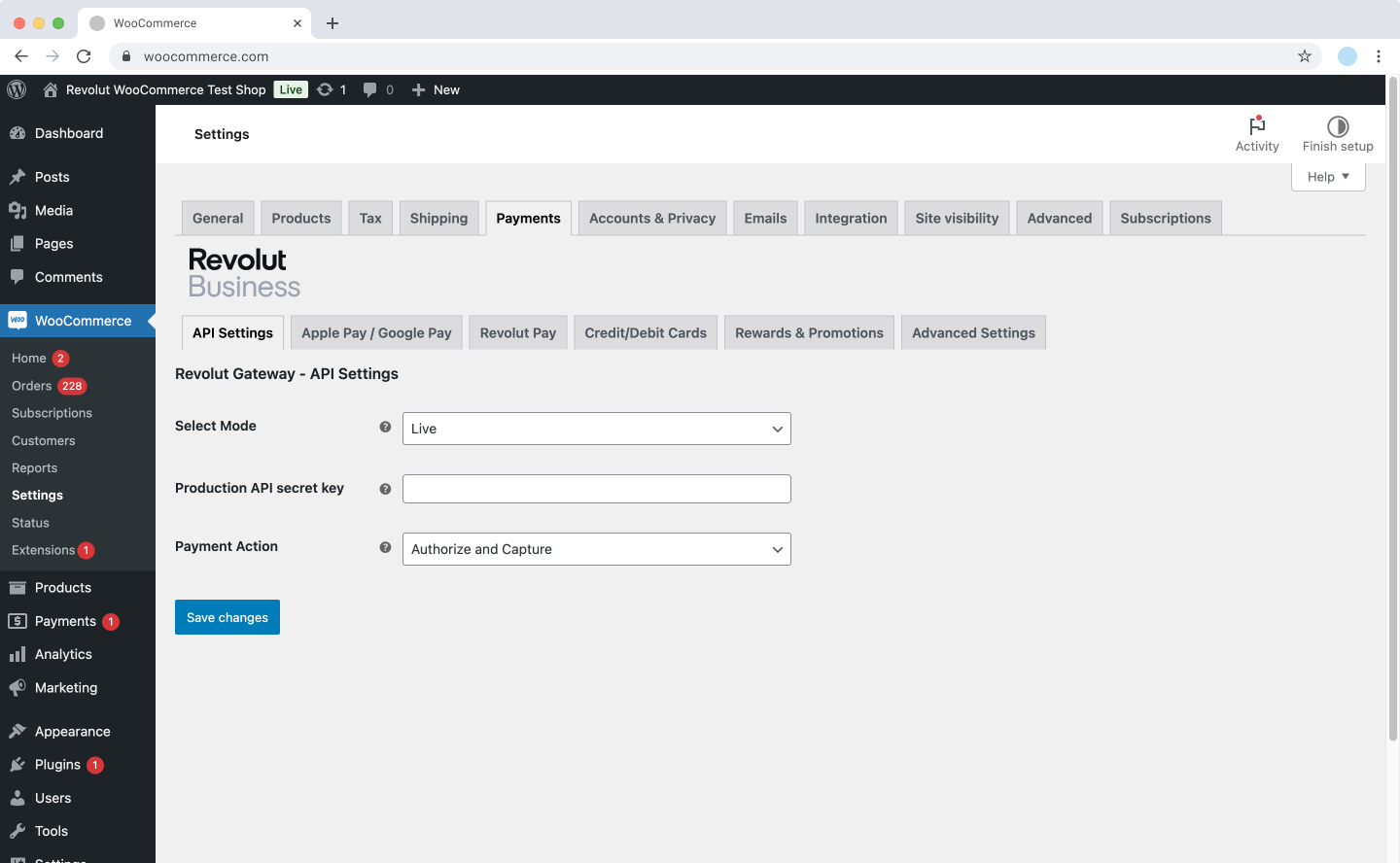Image resolution: width=1400 pixels, height=863 pixels.
Task: Click the WordPress logo in admin bar
Action: pyautogui.click(x=17, y=89)
